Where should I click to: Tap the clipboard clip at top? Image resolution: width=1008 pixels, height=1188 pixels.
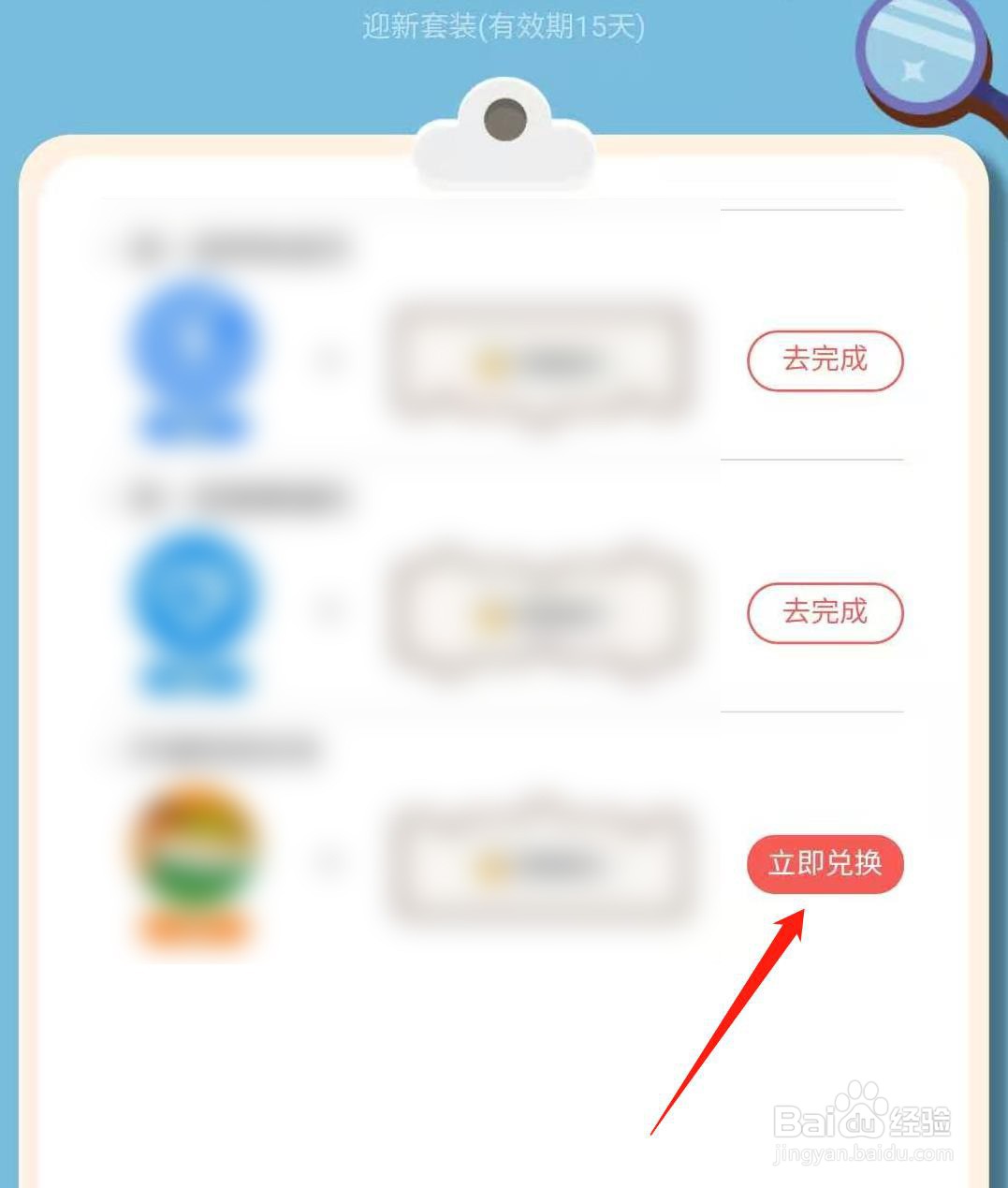[504, 134]
